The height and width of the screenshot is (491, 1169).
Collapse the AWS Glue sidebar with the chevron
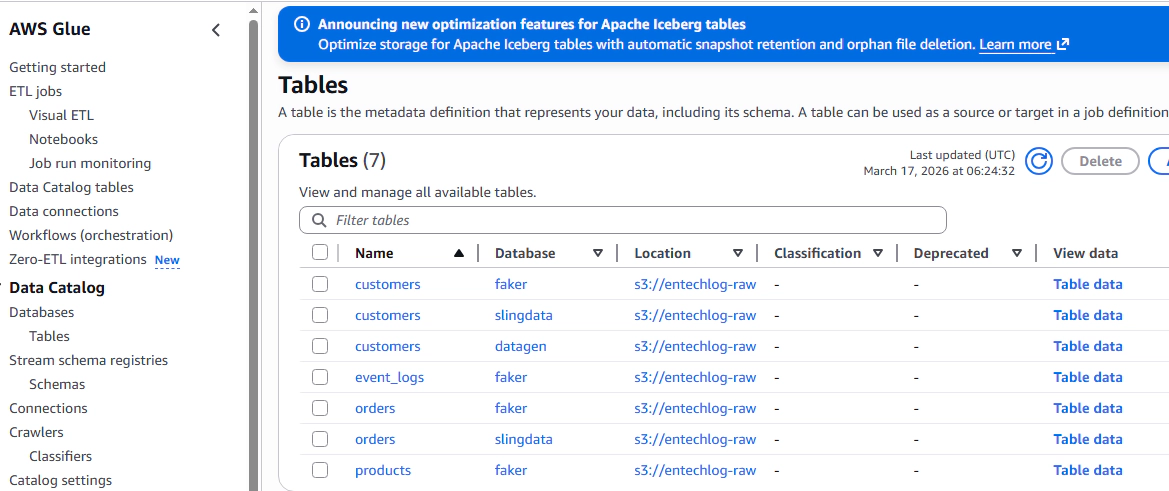tap(216, 30)
